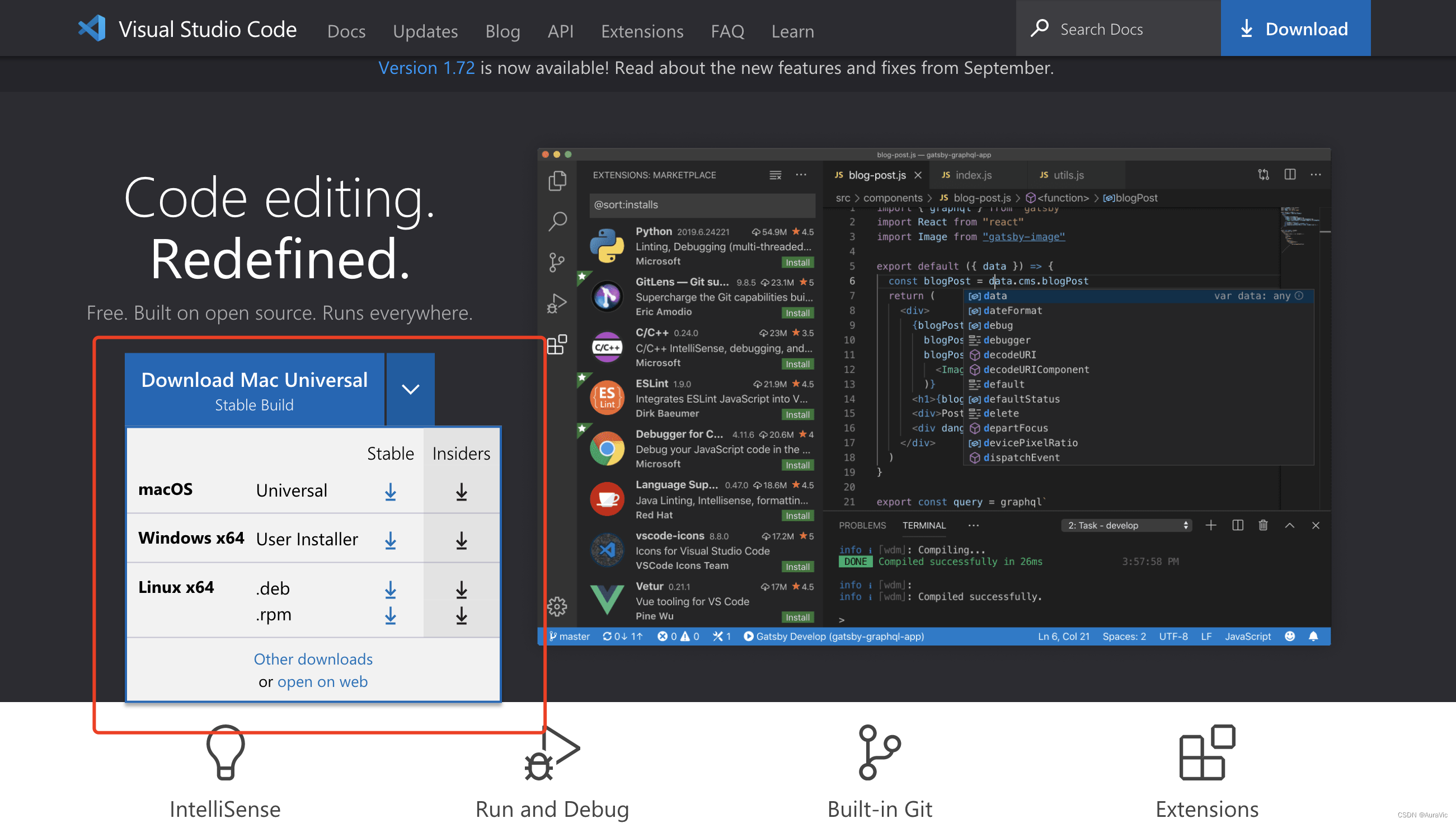Select dateFormat in the suggestion list
This screenshot has width=1456, height=823.
[x=1138, y=311]
